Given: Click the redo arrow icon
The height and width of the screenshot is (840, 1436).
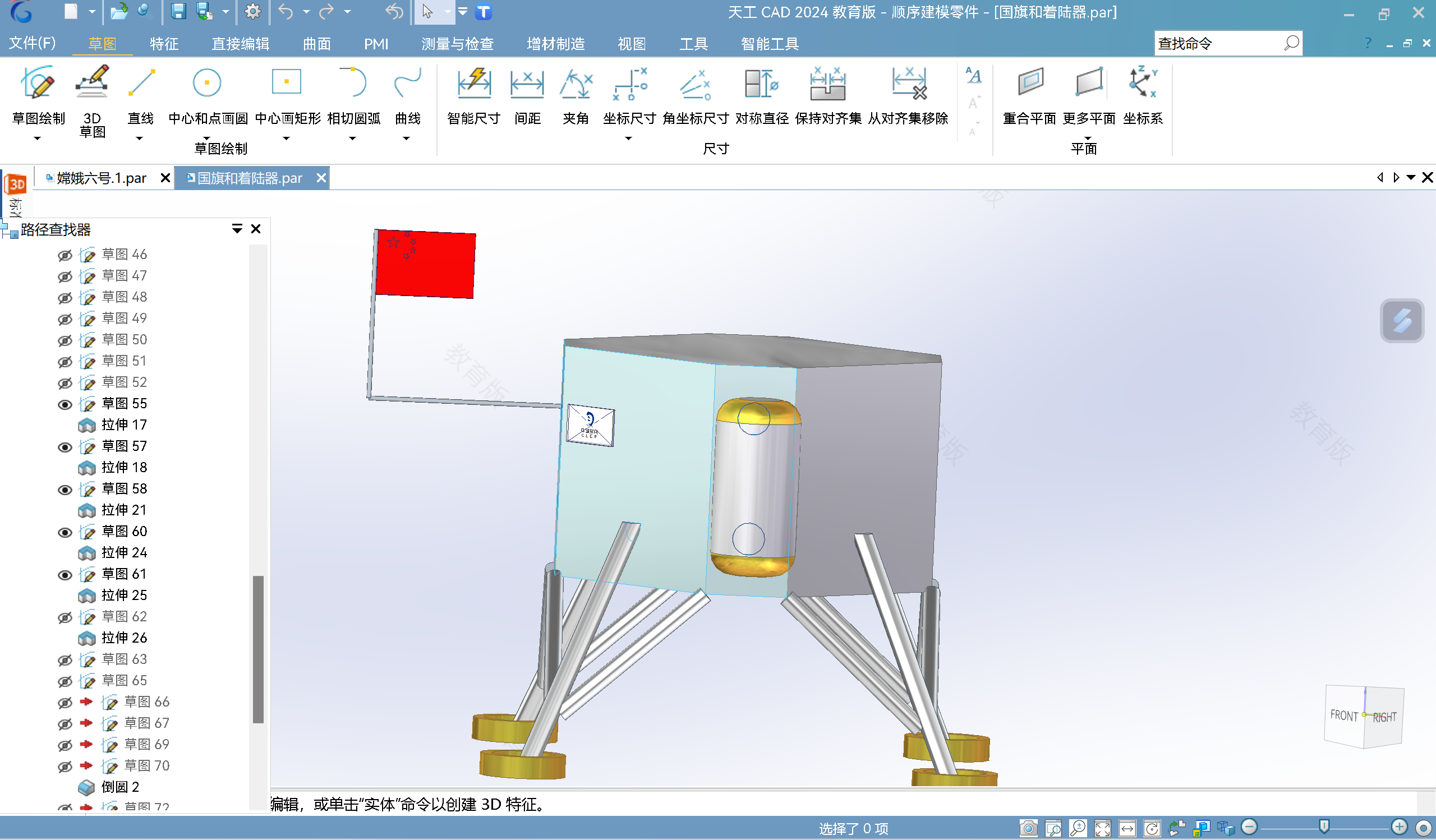Looking at the screenshot, I should 326,11.
